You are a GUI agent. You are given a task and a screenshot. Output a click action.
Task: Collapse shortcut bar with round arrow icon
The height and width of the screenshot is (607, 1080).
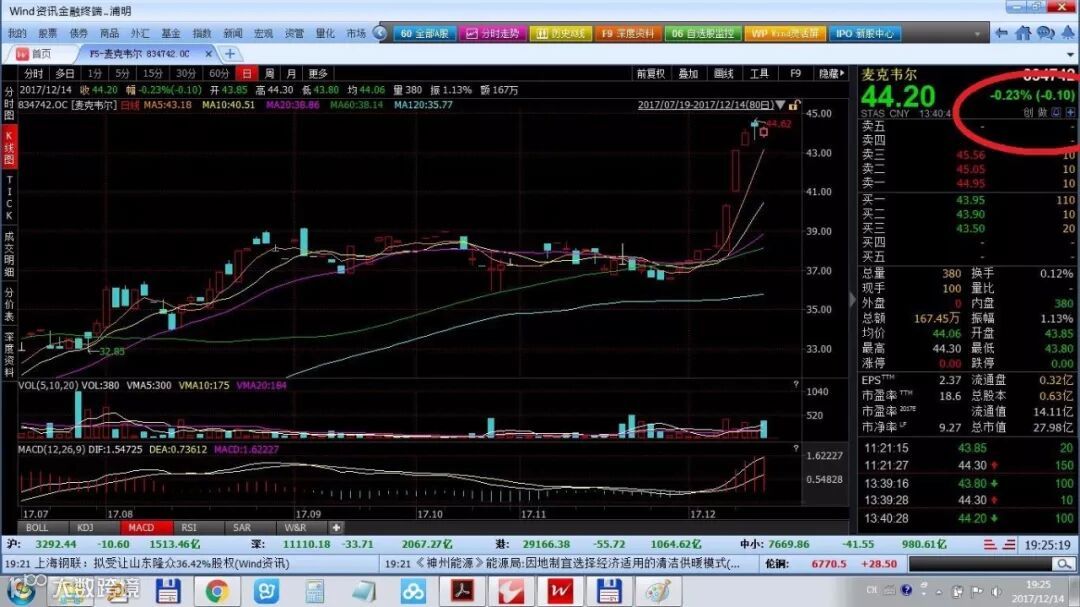[380, 33]
